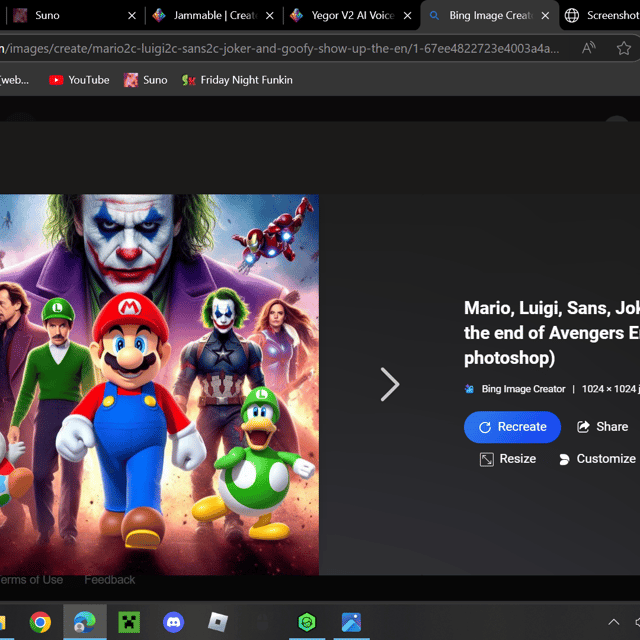Click the Resize button
640x640 pixels.
(508, 459)
